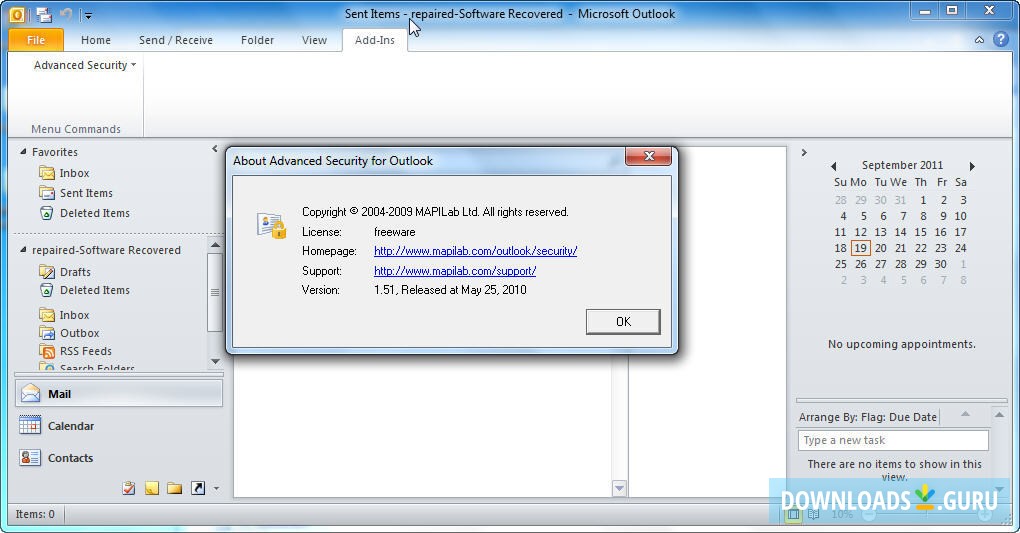Click folder list scrollbar down arrow
Screen dimensions: 1020x533
click(215, 361)
